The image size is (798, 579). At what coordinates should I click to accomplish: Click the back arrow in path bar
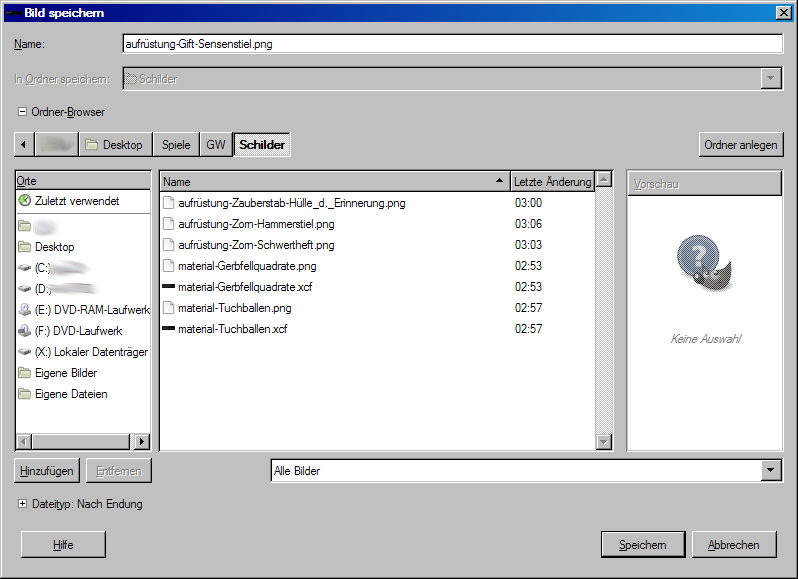(24, 145)
